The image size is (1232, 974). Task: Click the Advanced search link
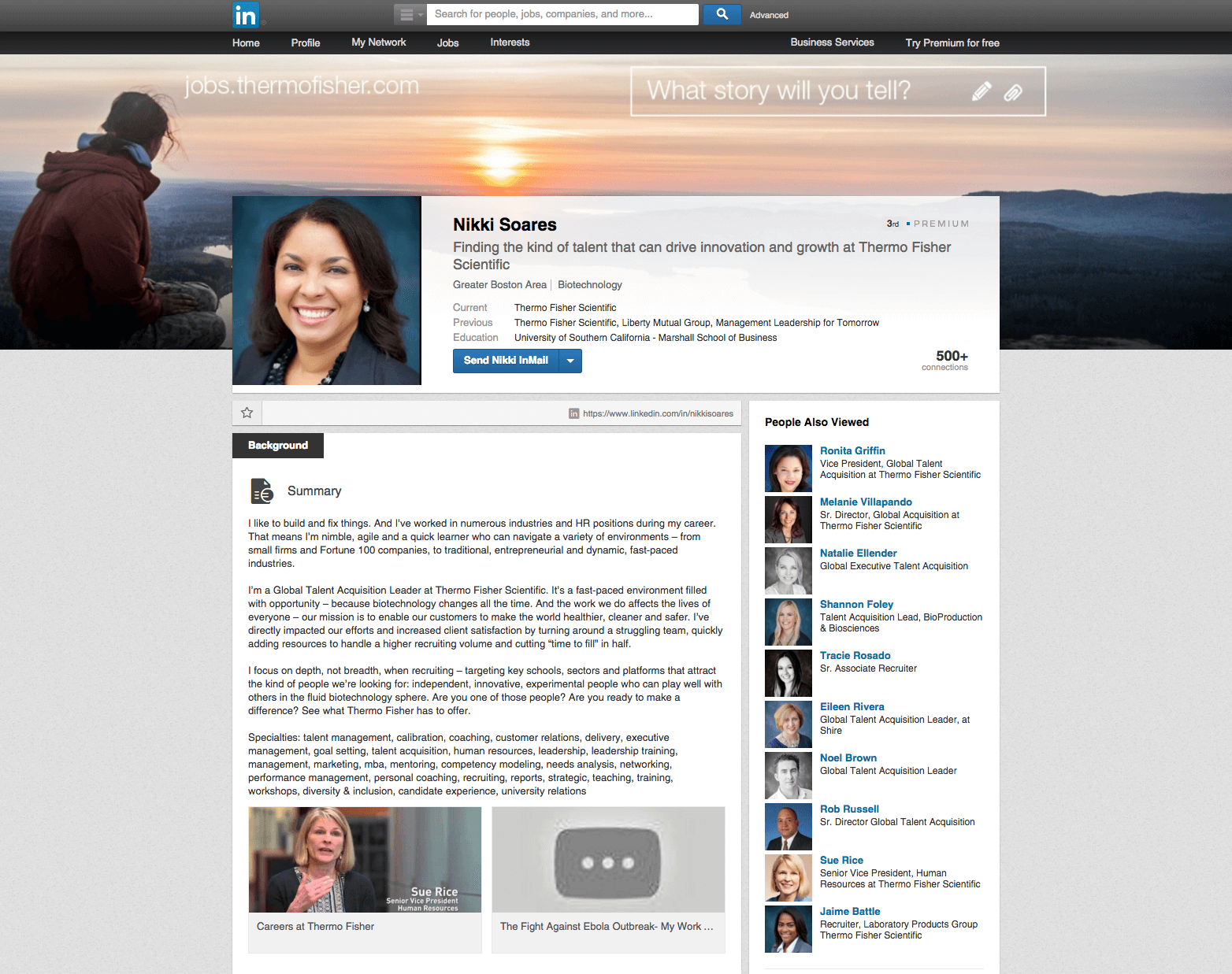768,14
